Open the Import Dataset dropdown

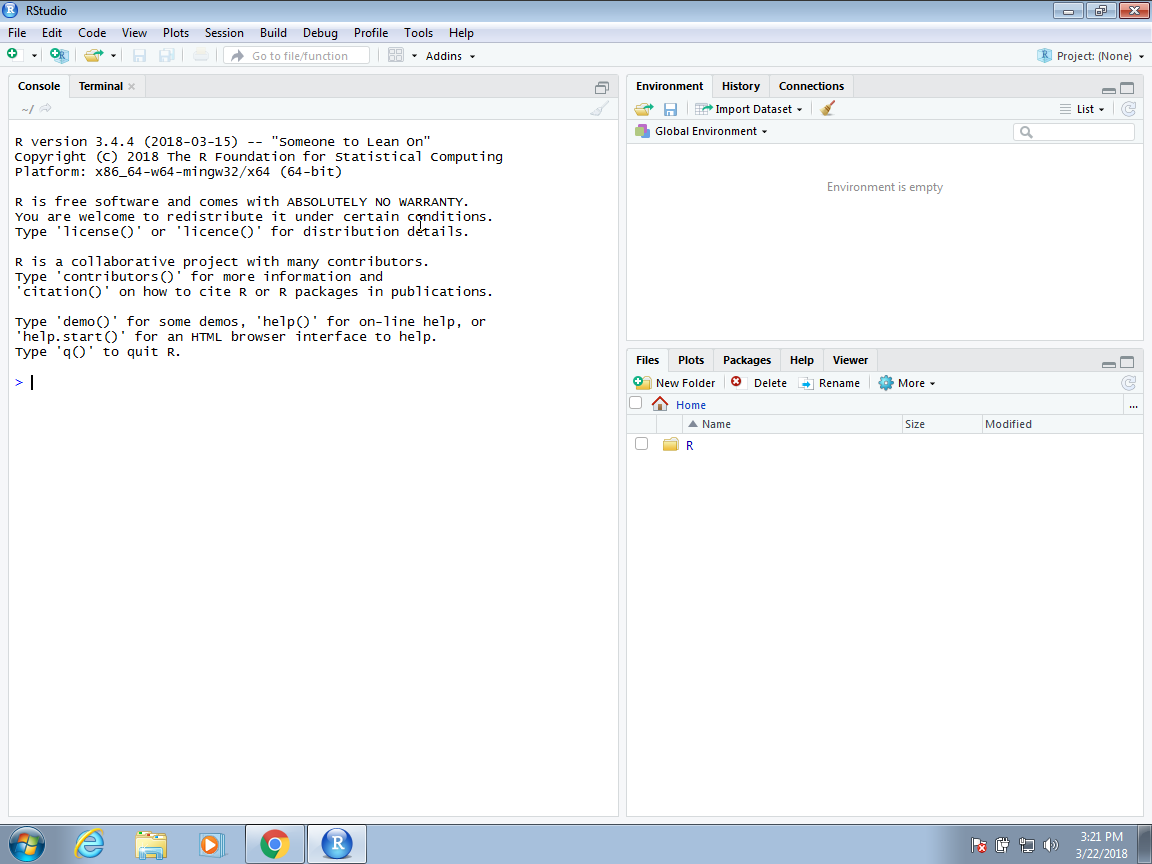coord(750,109)
